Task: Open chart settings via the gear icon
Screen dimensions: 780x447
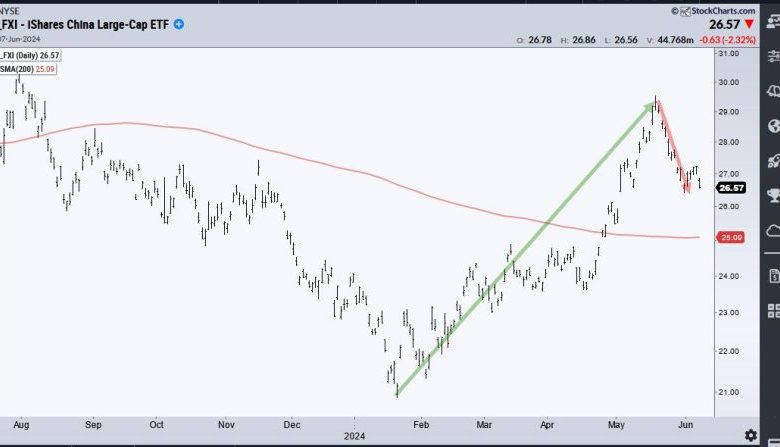Action: (x=751, y=436)
